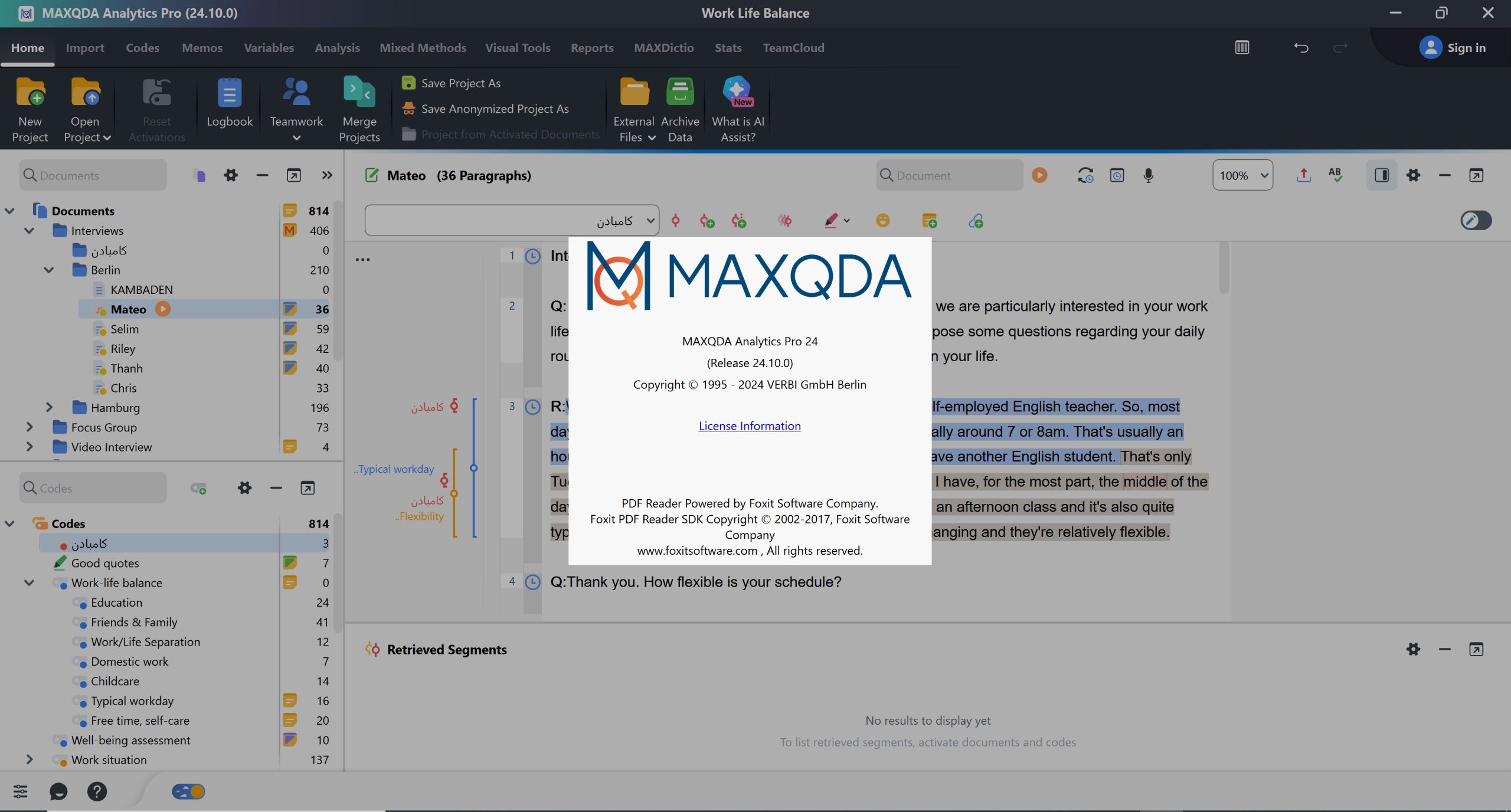The width and height of the screenshot is (1511, 812).
Task: Toggle edit mode switch in document browser
Action: click(x=1476, y=221)
